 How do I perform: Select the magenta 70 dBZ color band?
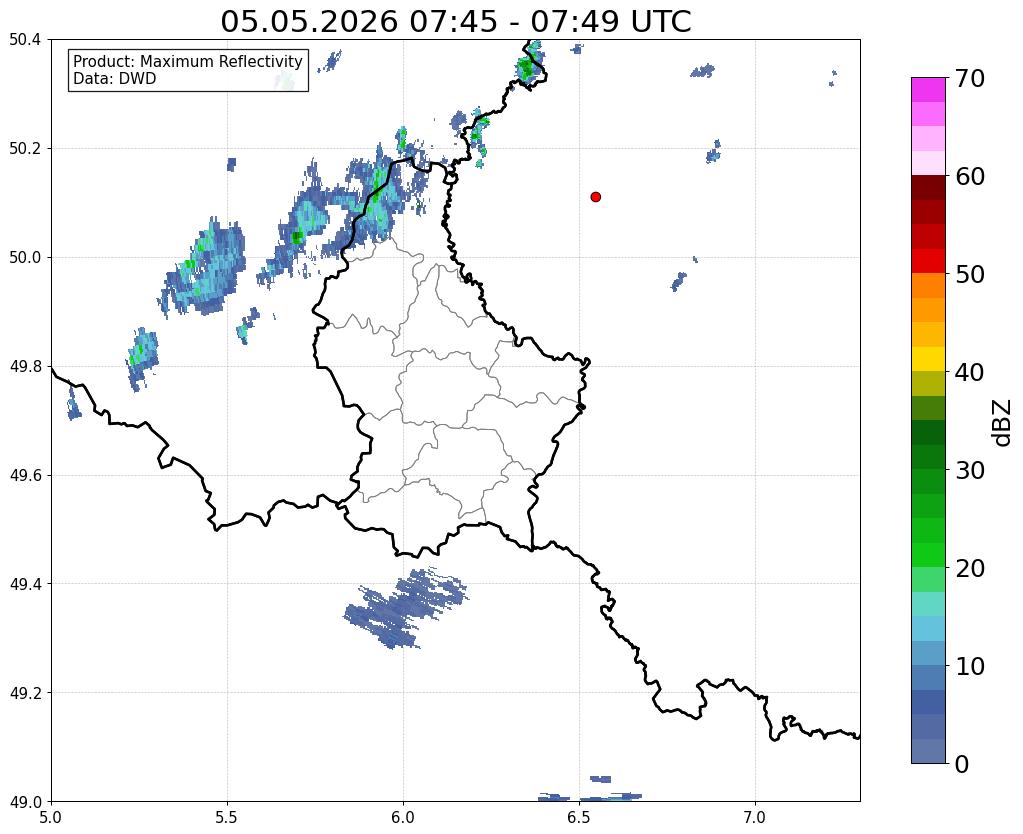click(x=928, y=90)
